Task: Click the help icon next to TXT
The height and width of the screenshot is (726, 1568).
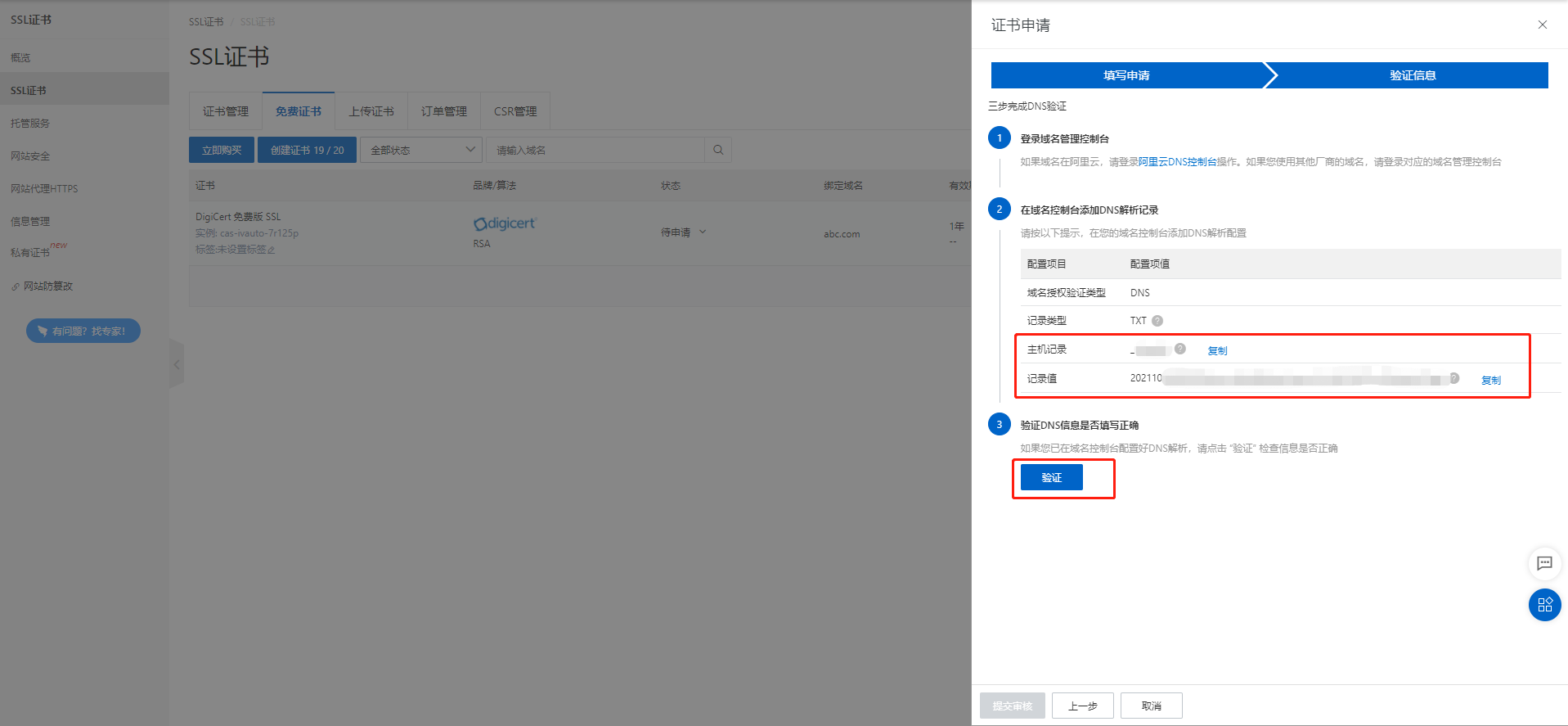Action: tap(1157, 321)
